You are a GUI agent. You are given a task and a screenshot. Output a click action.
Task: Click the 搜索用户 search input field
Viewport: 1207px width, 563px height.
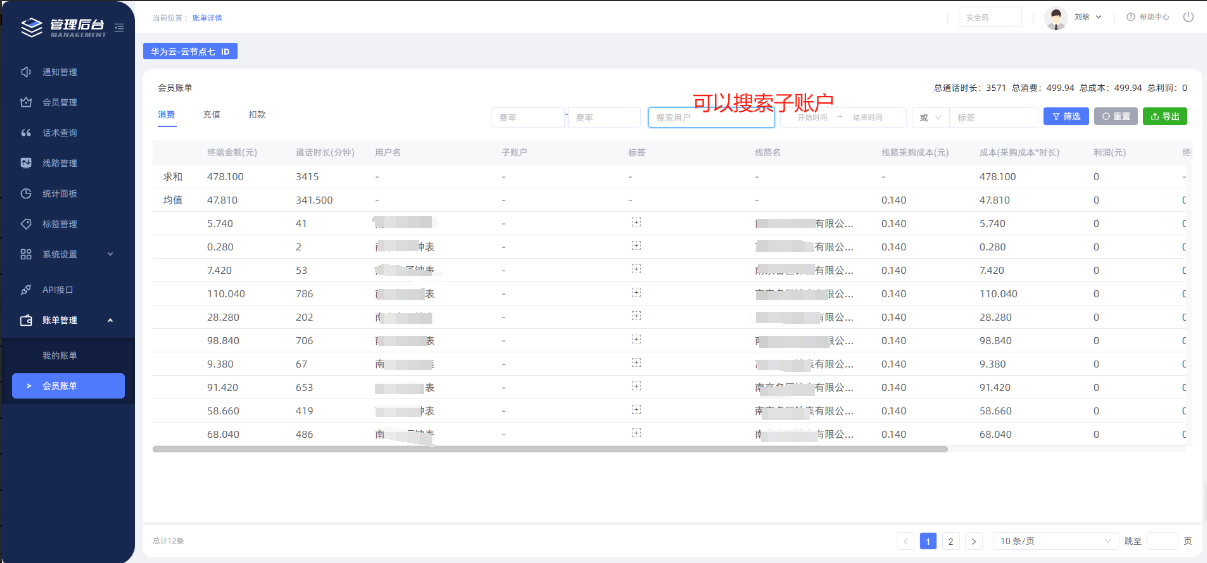point(710,118)
